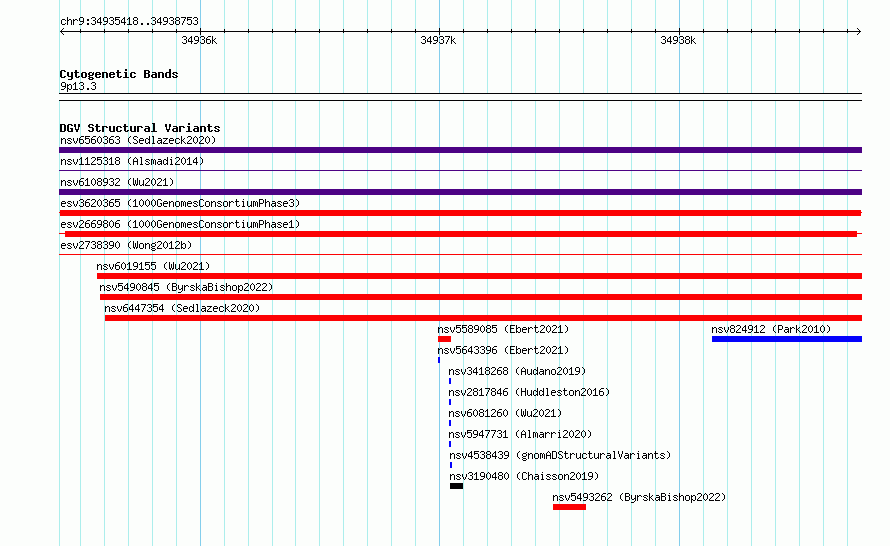The image size is (890, 546).
Task: Click the nsv6447354 red variant bar
Action: point(484,318)
